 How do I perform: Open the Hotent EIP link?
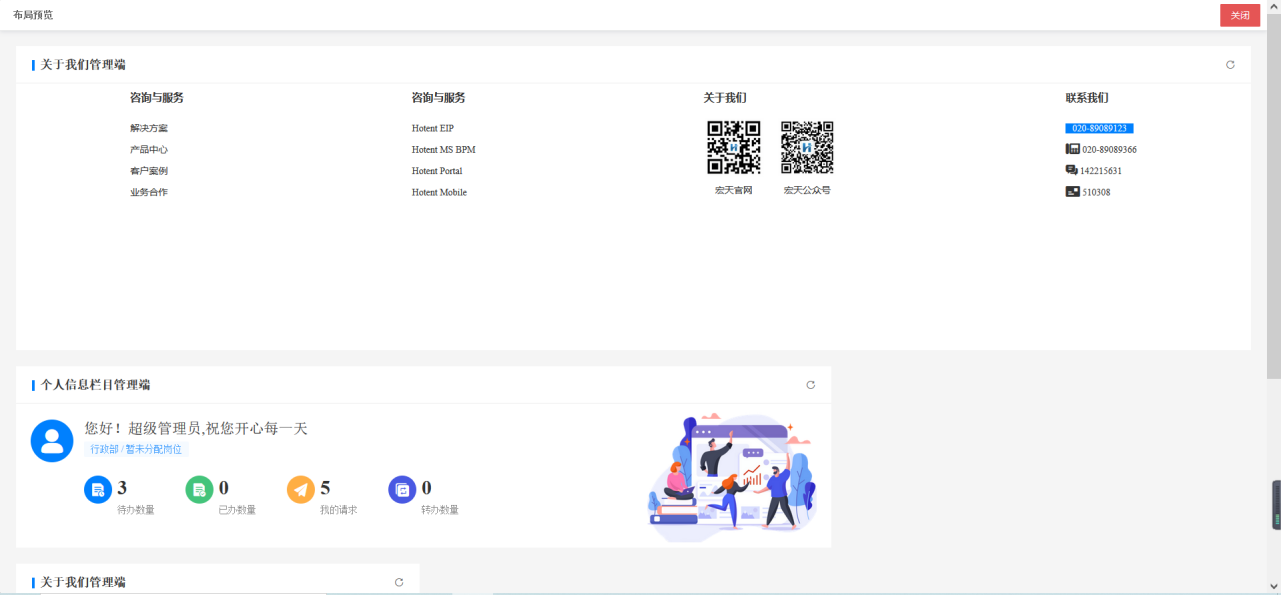tap(433, 128)
